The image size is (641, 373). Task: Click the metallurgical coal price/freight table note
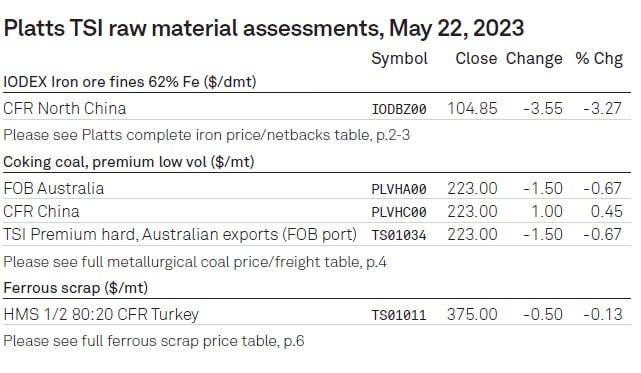pyautogui.click(x=195, y=262)
